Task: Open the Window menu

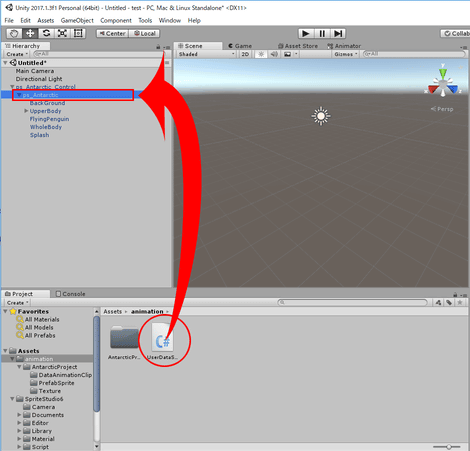Action: click(170, 20)
